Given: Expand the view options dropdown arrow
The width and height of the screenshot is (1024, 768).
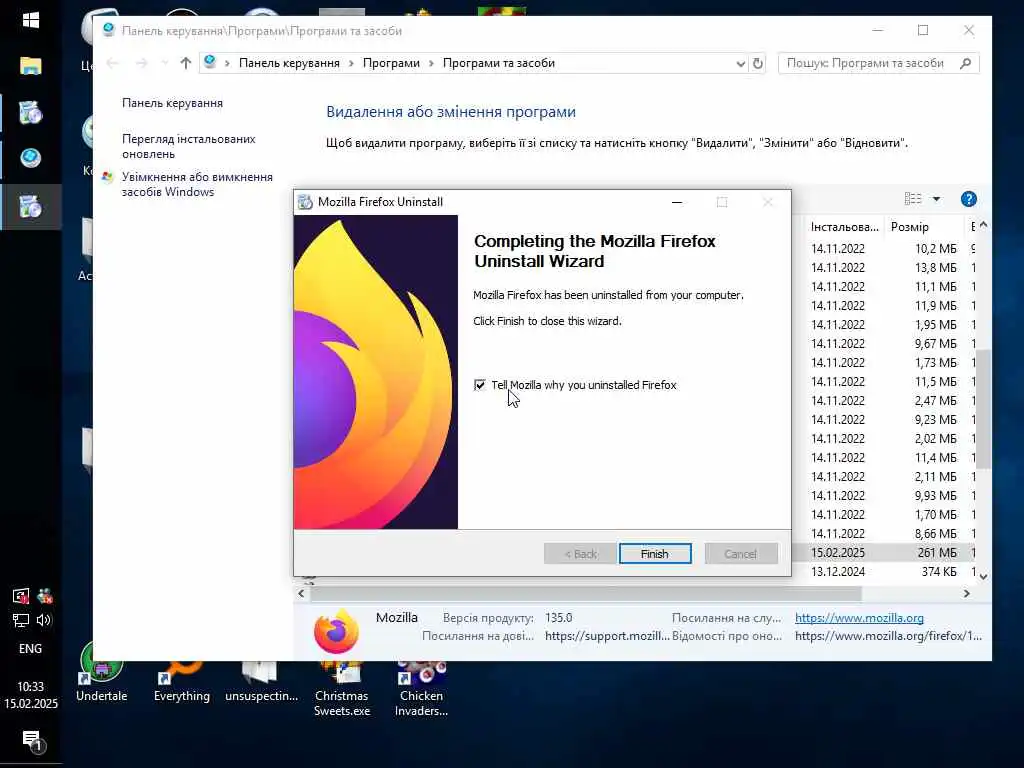Looking at the screenshot, I should click(x=936, y=199).
